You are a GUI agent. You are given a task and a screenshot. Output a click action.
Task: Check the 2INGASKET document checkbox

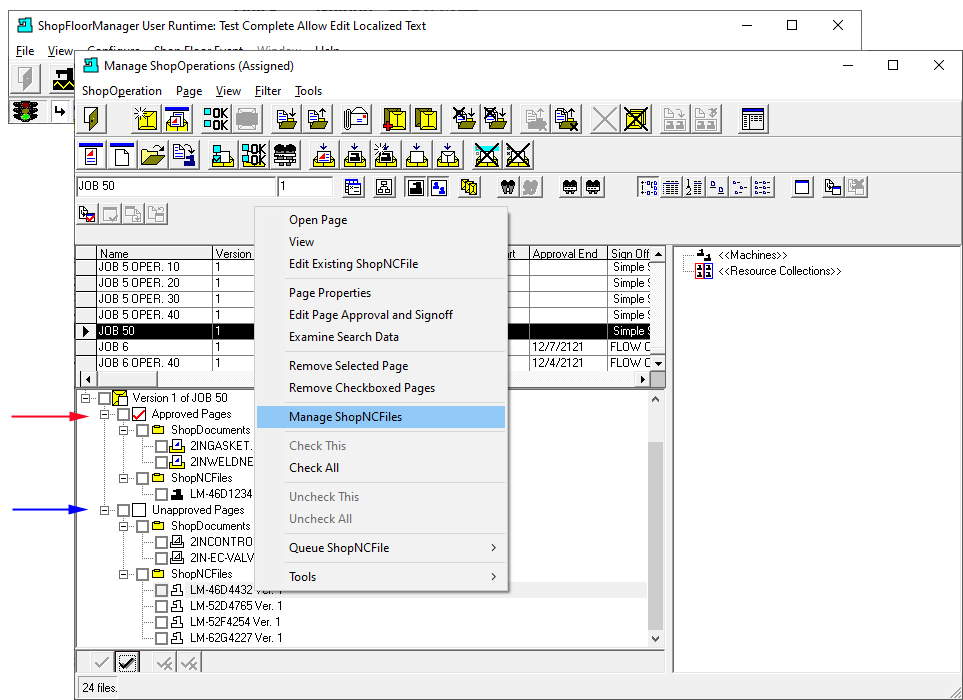point(162,446)
